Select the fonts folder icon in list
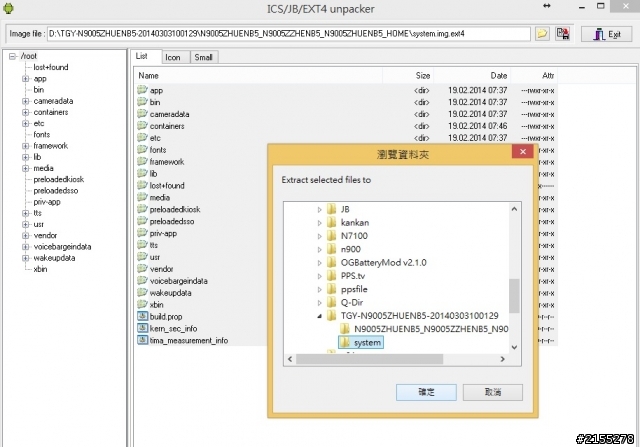The width and height of the screenshot is (640, 447). (x=142, y=149)
